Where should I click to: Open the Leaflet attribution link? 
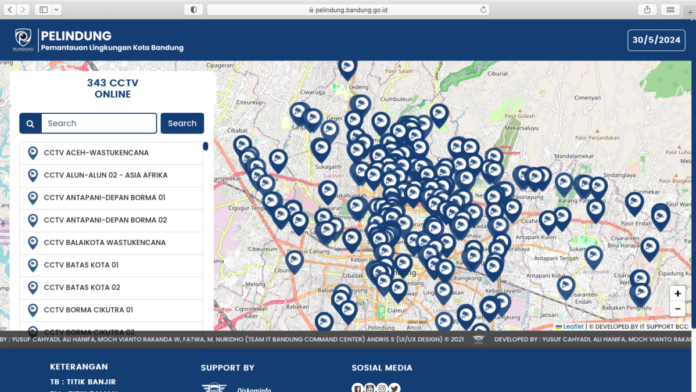[573, 327]
